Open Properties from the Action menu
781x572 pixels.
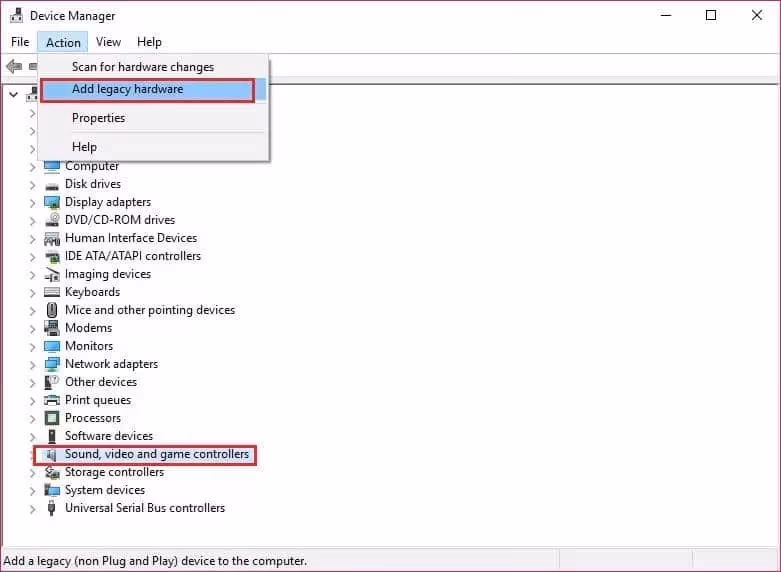98,118
